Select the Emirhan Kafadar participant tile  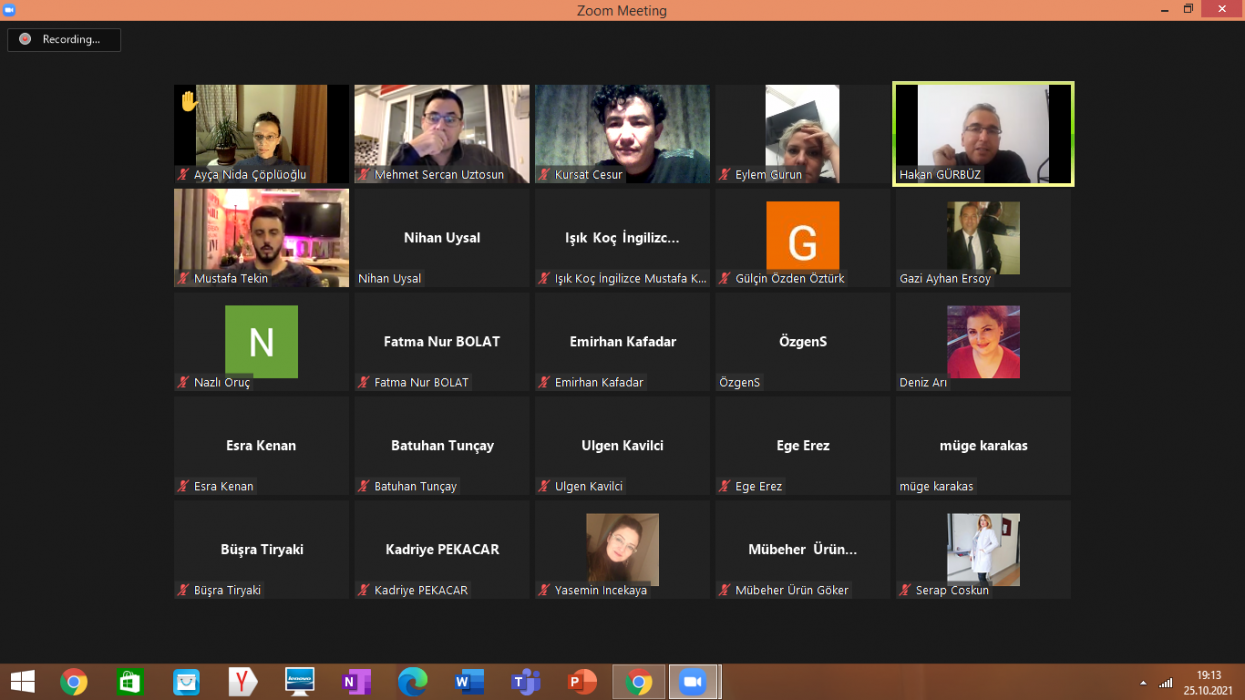[622, 342]
